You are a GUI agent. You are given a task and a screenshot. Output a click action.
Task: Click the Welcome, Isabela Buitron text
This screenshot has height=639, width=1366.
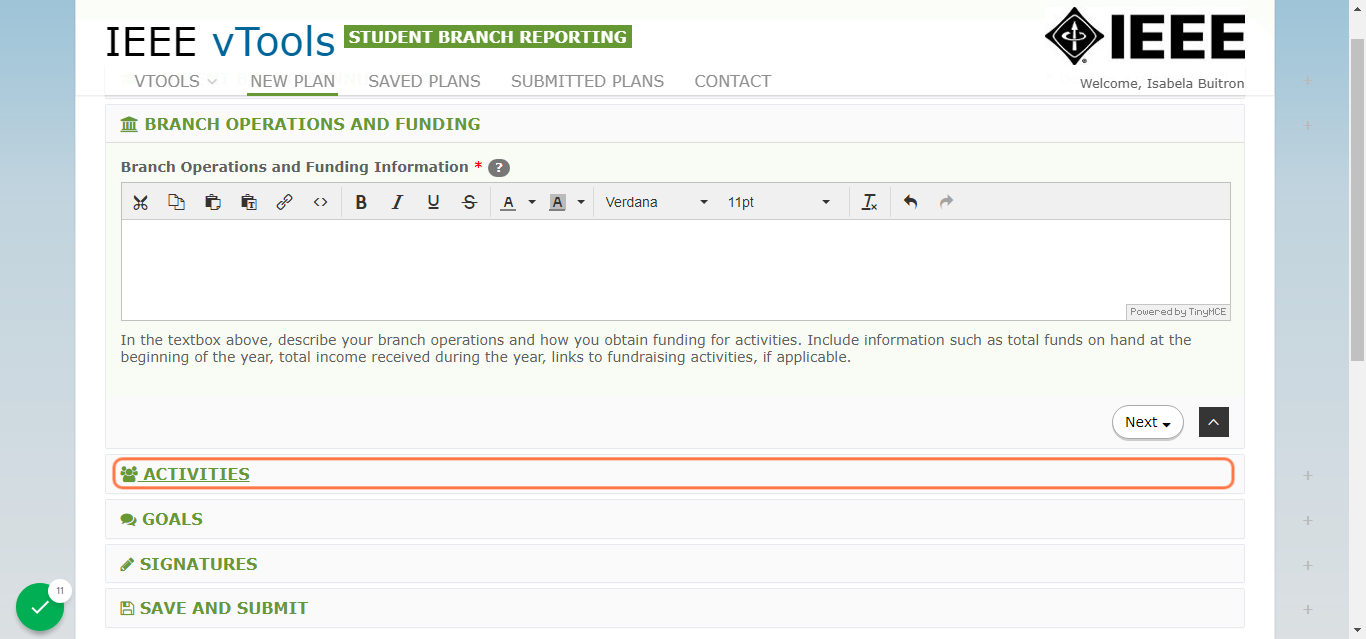(1162, 84)
